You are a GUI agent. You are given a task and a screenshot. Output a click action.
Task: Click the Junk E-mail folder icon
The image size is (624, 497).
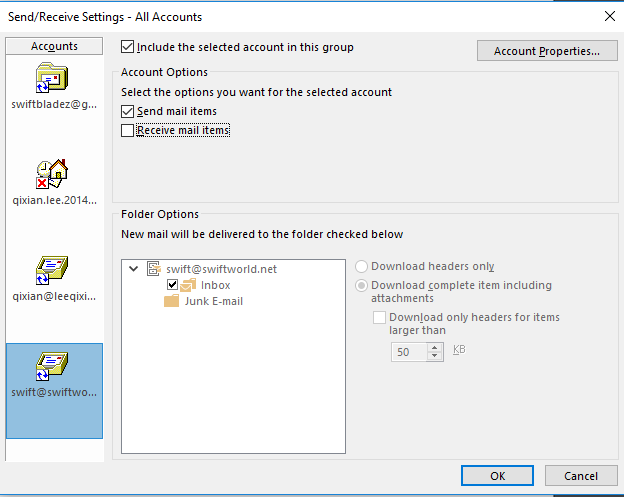(172, 301)
